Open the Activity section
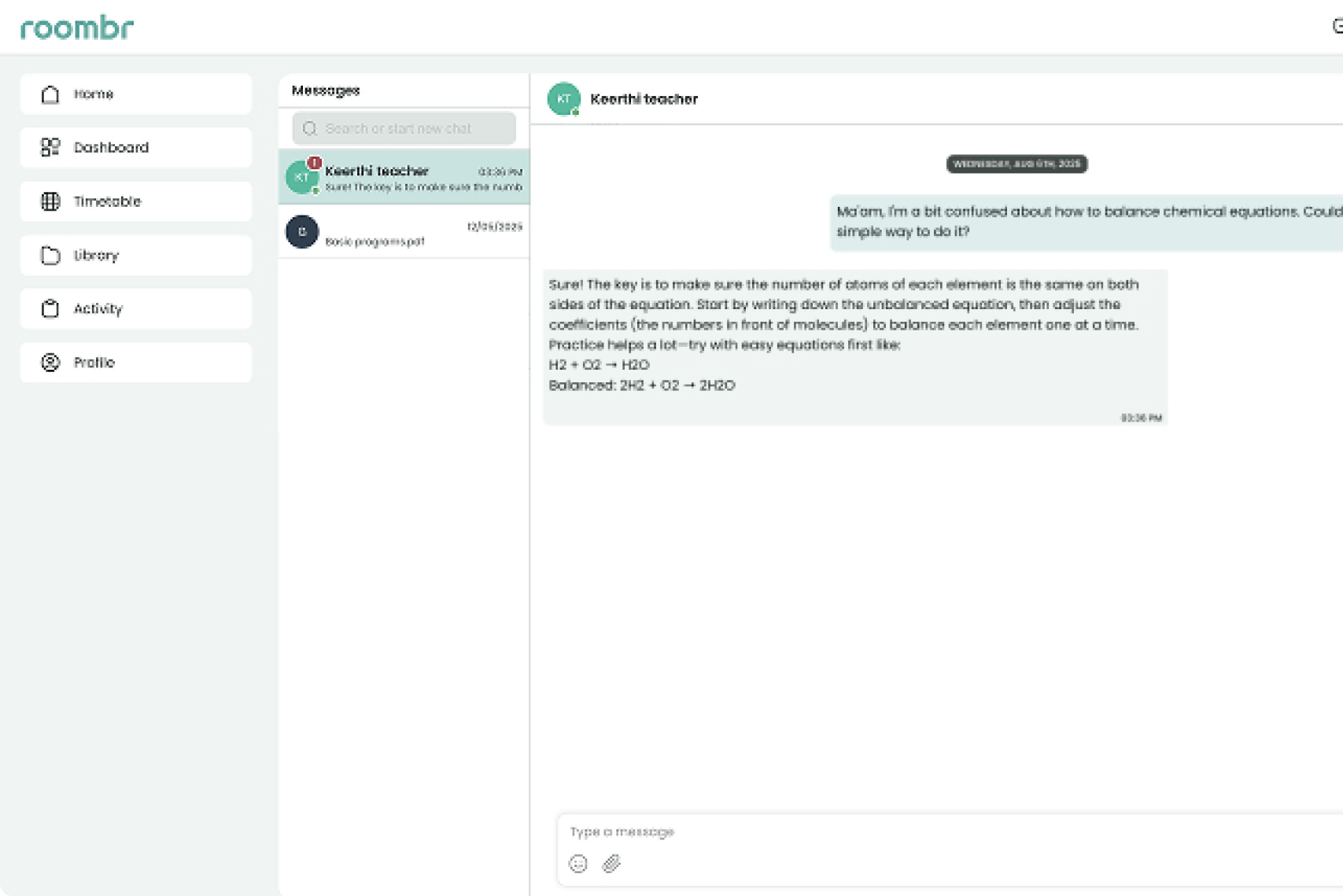The image size is (1343, 896). pos(136,308)
